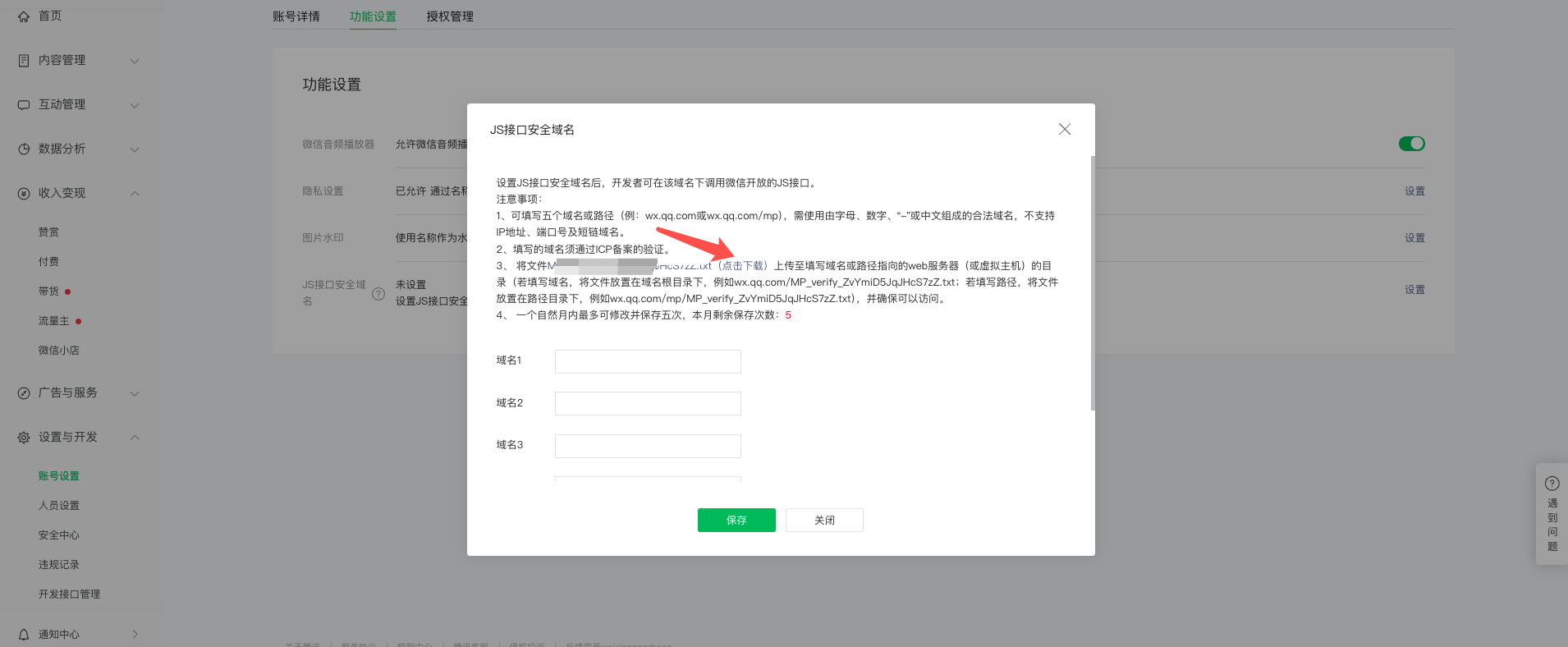Expand the 数据分析 chevron

[135, 149]
